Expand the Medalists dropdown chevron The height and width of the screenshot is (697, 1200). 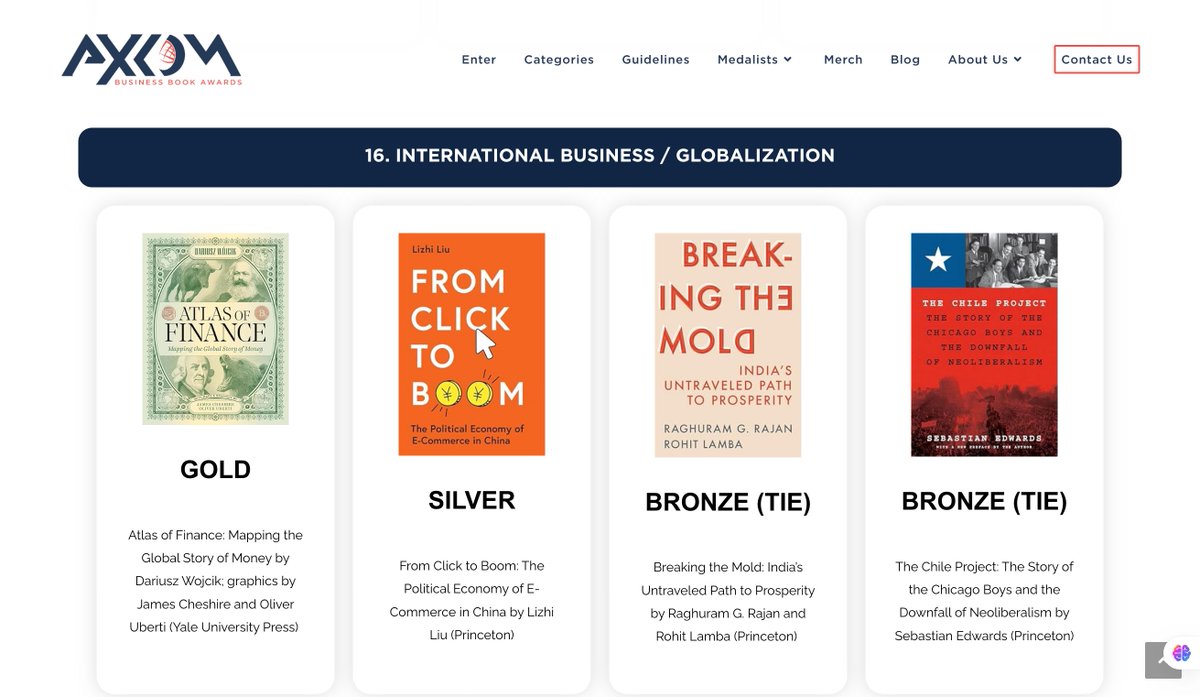pos(788,60)
